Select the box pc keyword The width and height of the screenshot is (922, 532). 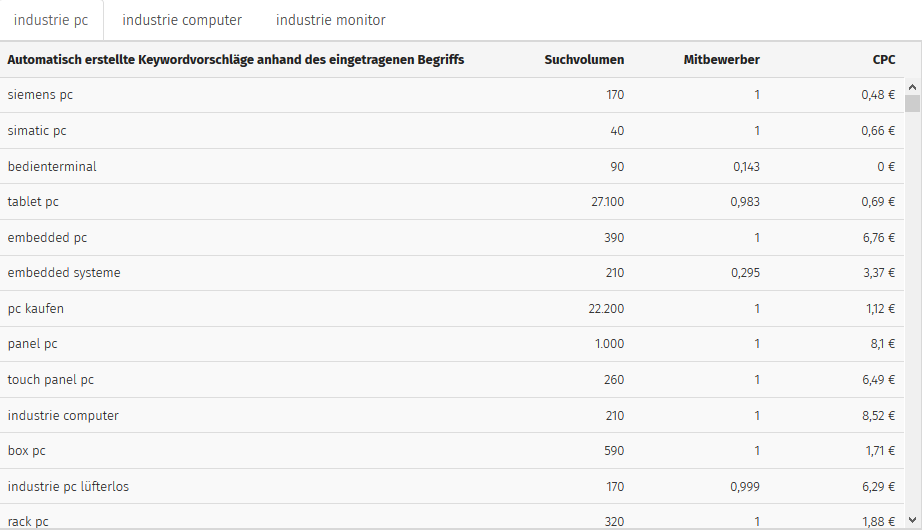26,451
